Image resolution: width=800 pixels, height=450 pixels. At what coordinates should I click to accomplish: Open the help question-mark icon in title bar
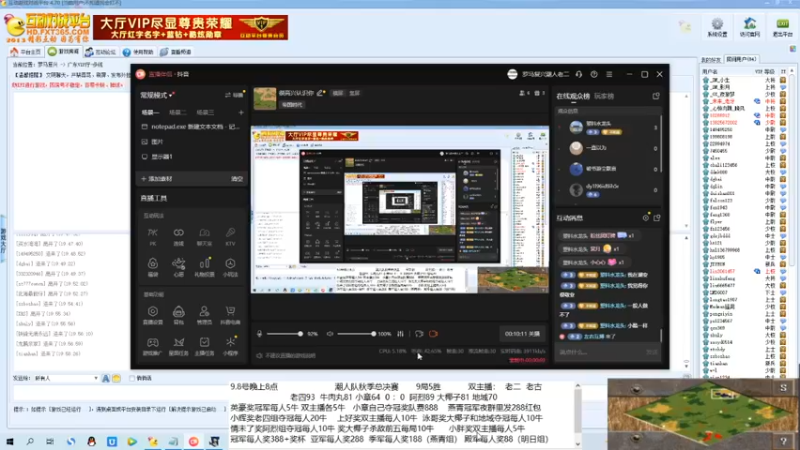594,74
